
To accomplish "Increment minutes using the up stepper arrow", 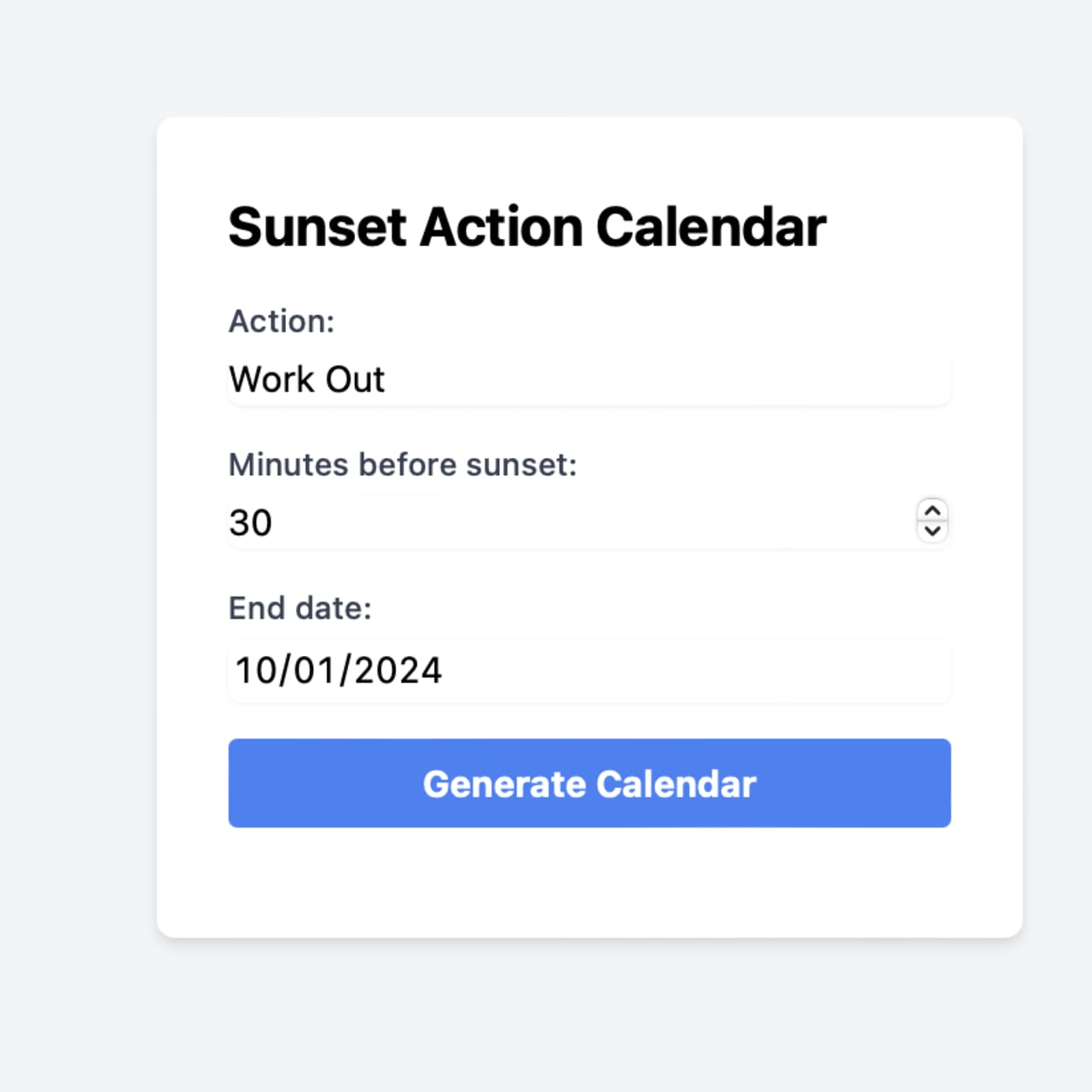I will (932, 510).
